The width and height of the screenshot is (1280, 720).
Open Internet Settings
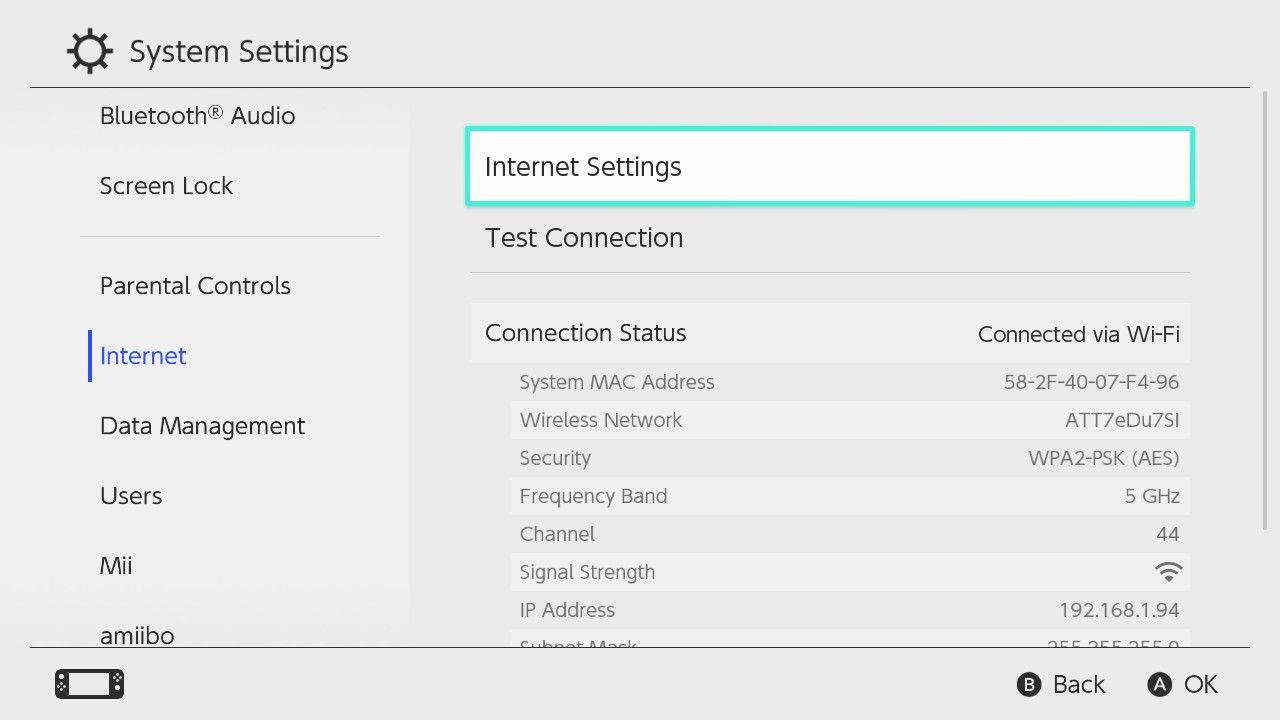830,167
